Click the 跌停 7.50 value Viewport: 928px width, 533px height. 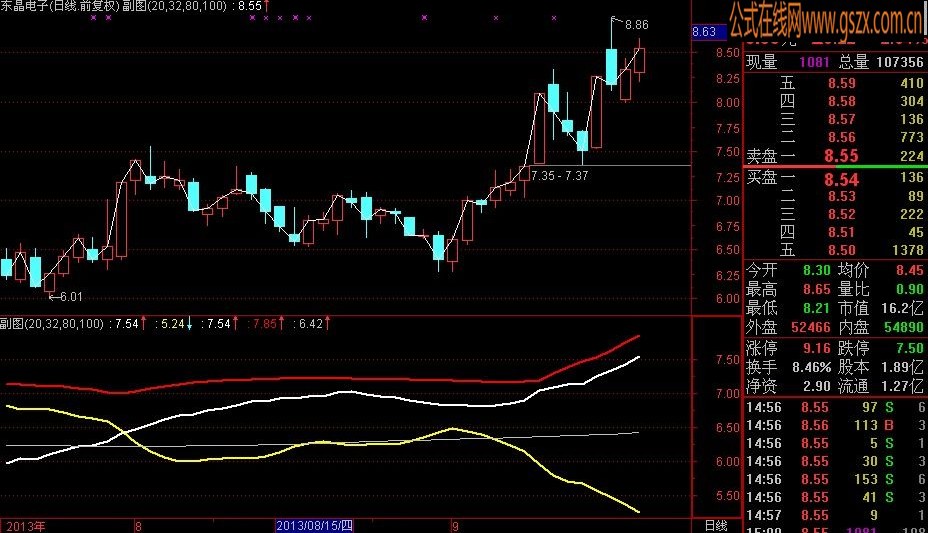point(910,348)
